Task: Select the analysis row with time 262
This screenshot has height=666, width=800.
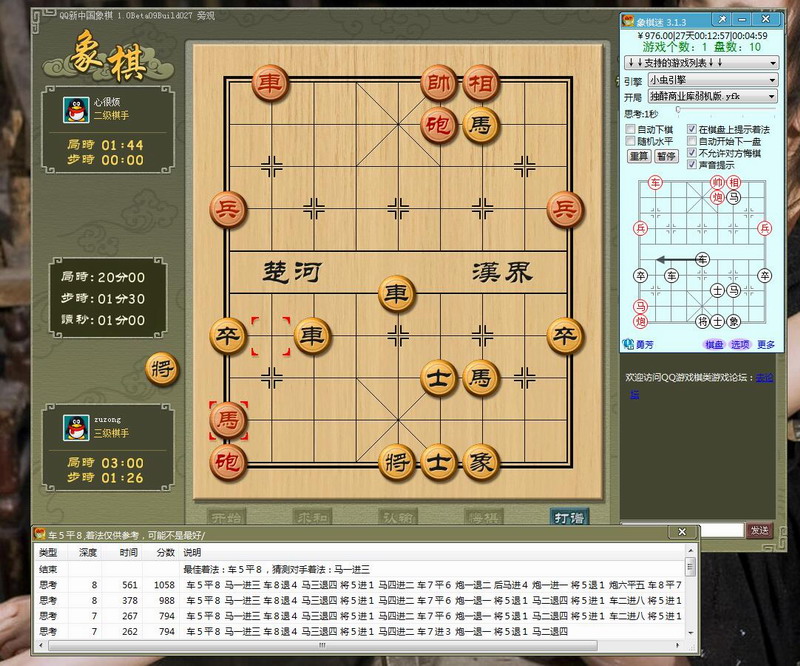Action: pos(360,631)
